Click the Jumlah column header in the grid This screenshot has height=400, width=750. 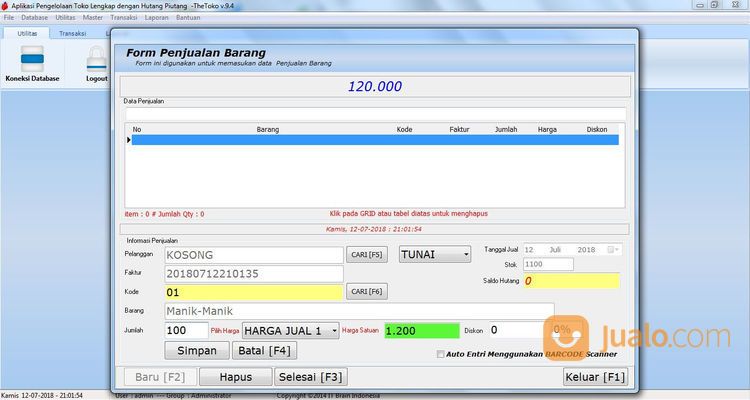tap(506, 129)
